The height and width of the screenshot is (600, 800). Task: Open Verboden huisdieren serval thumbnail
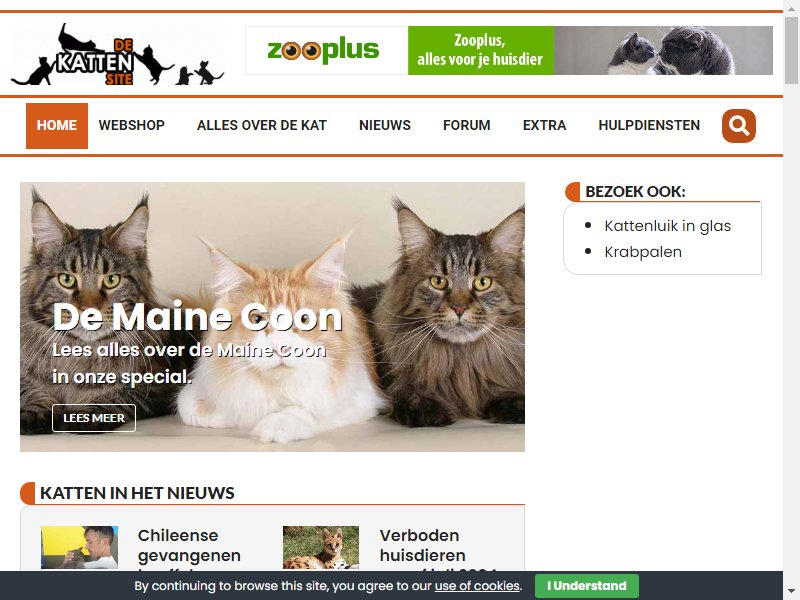tap(321, 547)
